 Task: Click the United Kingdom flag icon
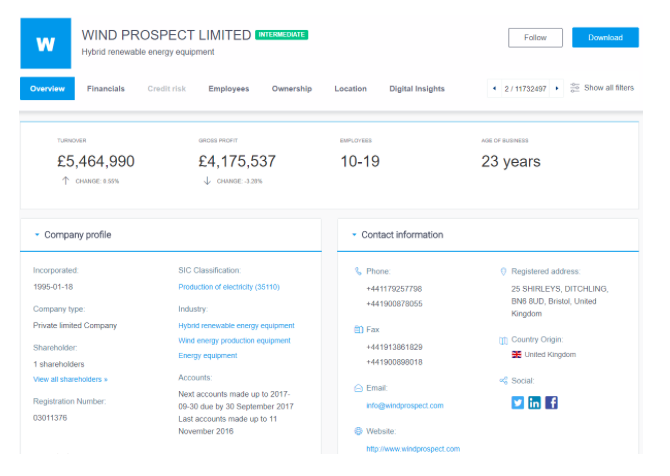click(x=517, y=354)
